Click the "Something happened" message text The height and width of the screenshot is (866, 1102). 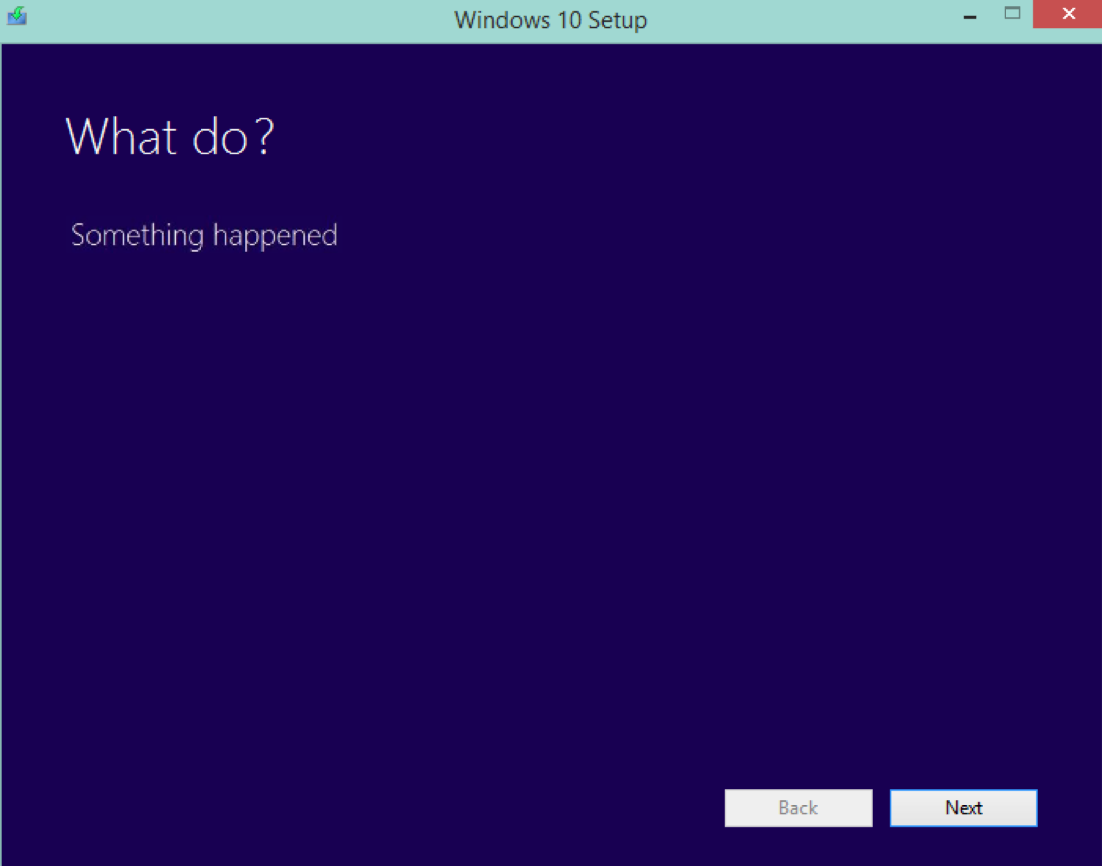205,235
